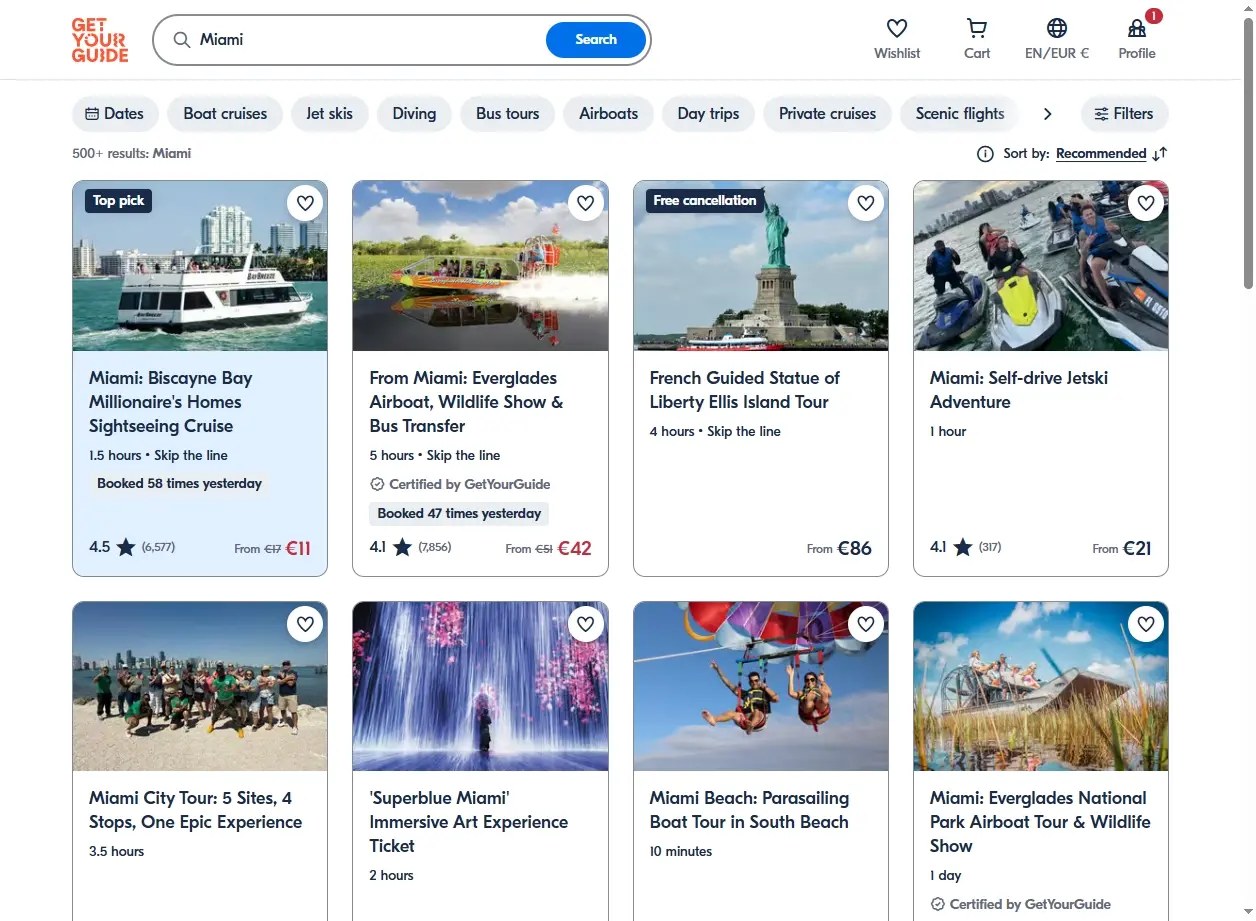Save Everglades National Park Airboat Tour to wishlist
Image resolution: width=1256 pixels, height=921 pixels.
(1146, 624)
